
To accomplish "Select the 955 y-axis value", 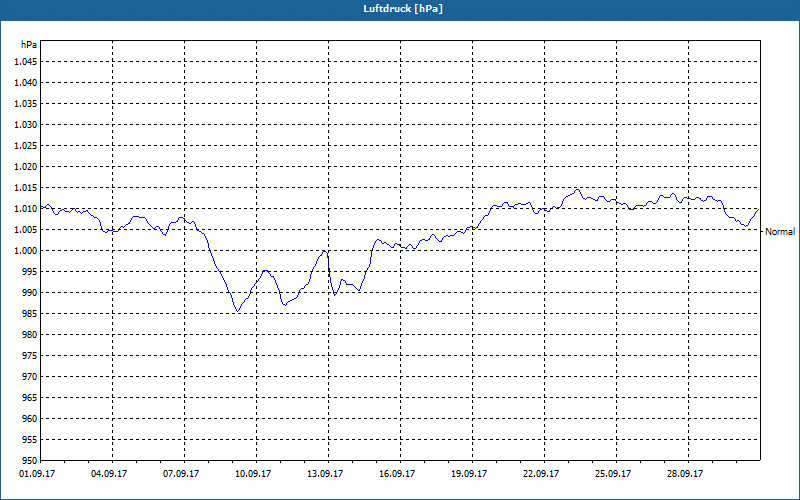I will 30,440.
